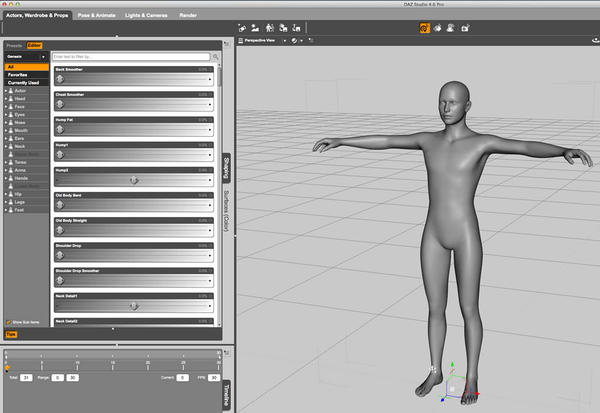This screenshot has width=600, height=413.
Task: Toggle the Show Sub Items checkbox
Action: click(x=8, y=322)
